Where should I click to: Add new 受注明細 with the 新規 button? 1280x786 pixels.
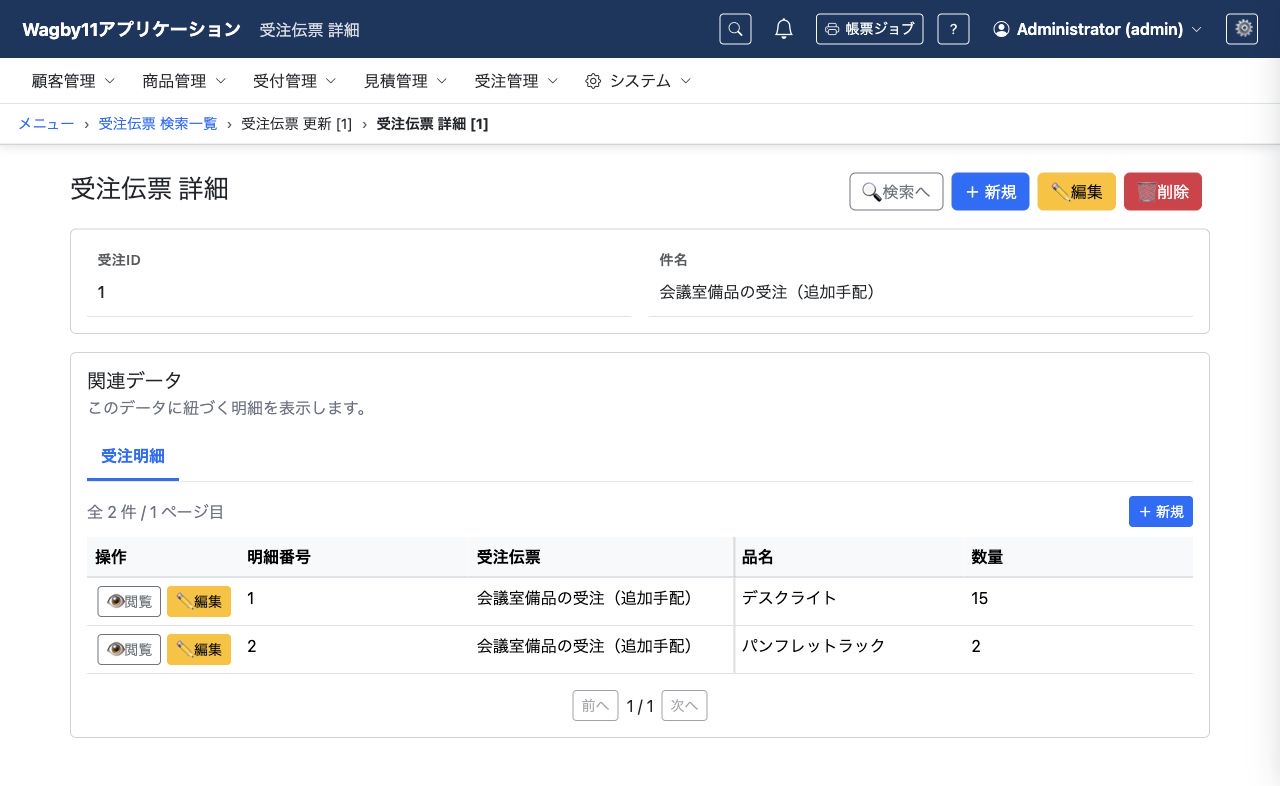point(1161,512)
